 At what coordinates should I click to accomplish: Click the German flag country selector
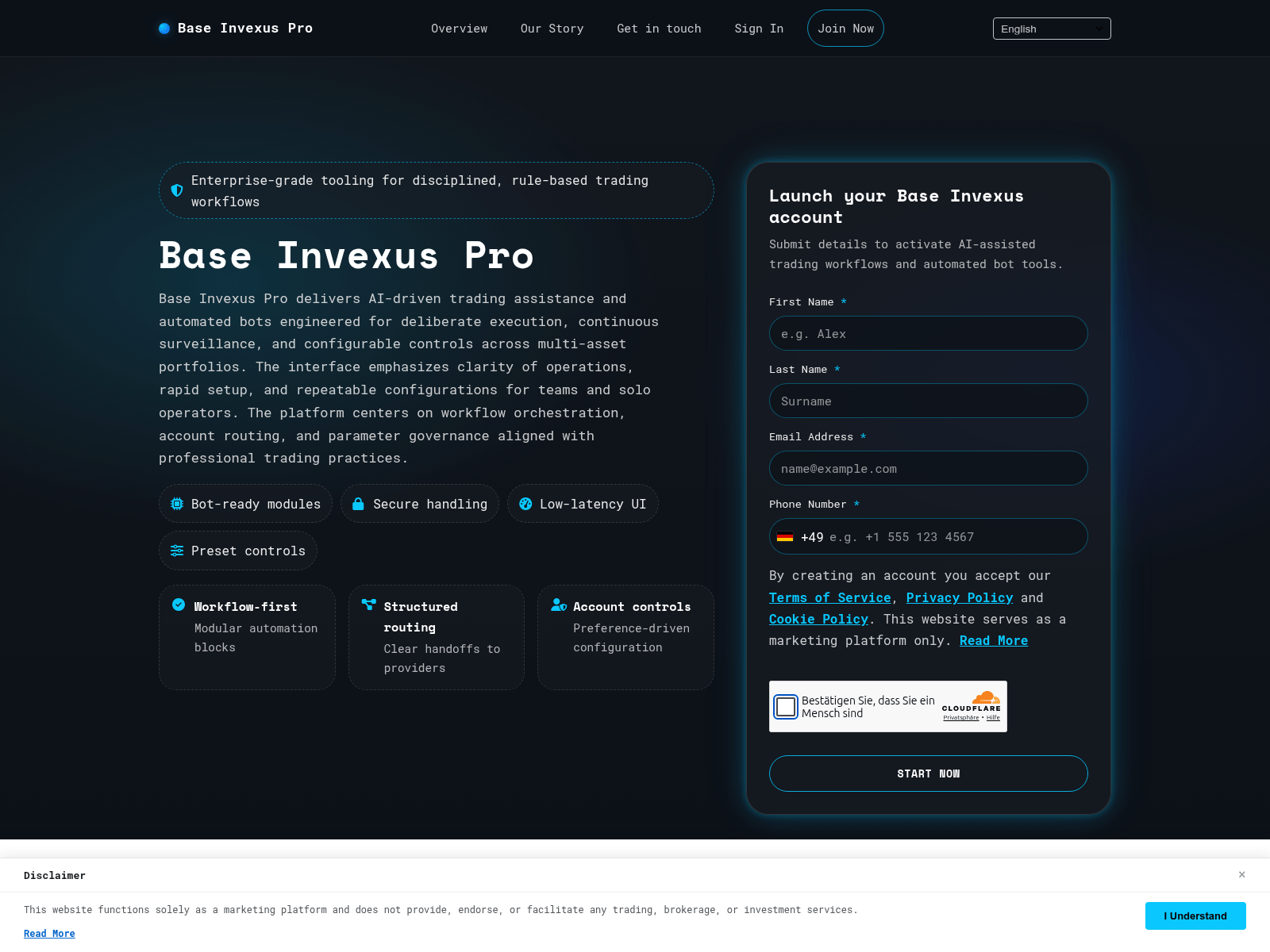[785, 537]
